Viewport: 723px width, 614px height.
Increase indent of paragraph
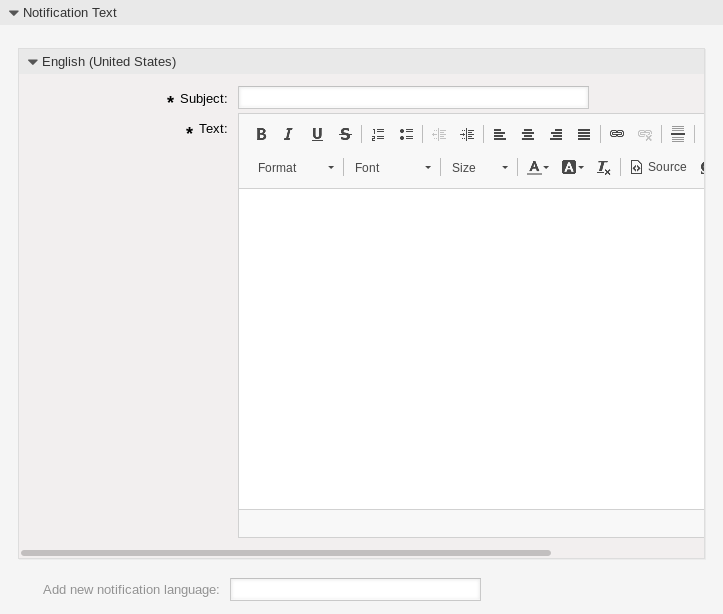467,134
